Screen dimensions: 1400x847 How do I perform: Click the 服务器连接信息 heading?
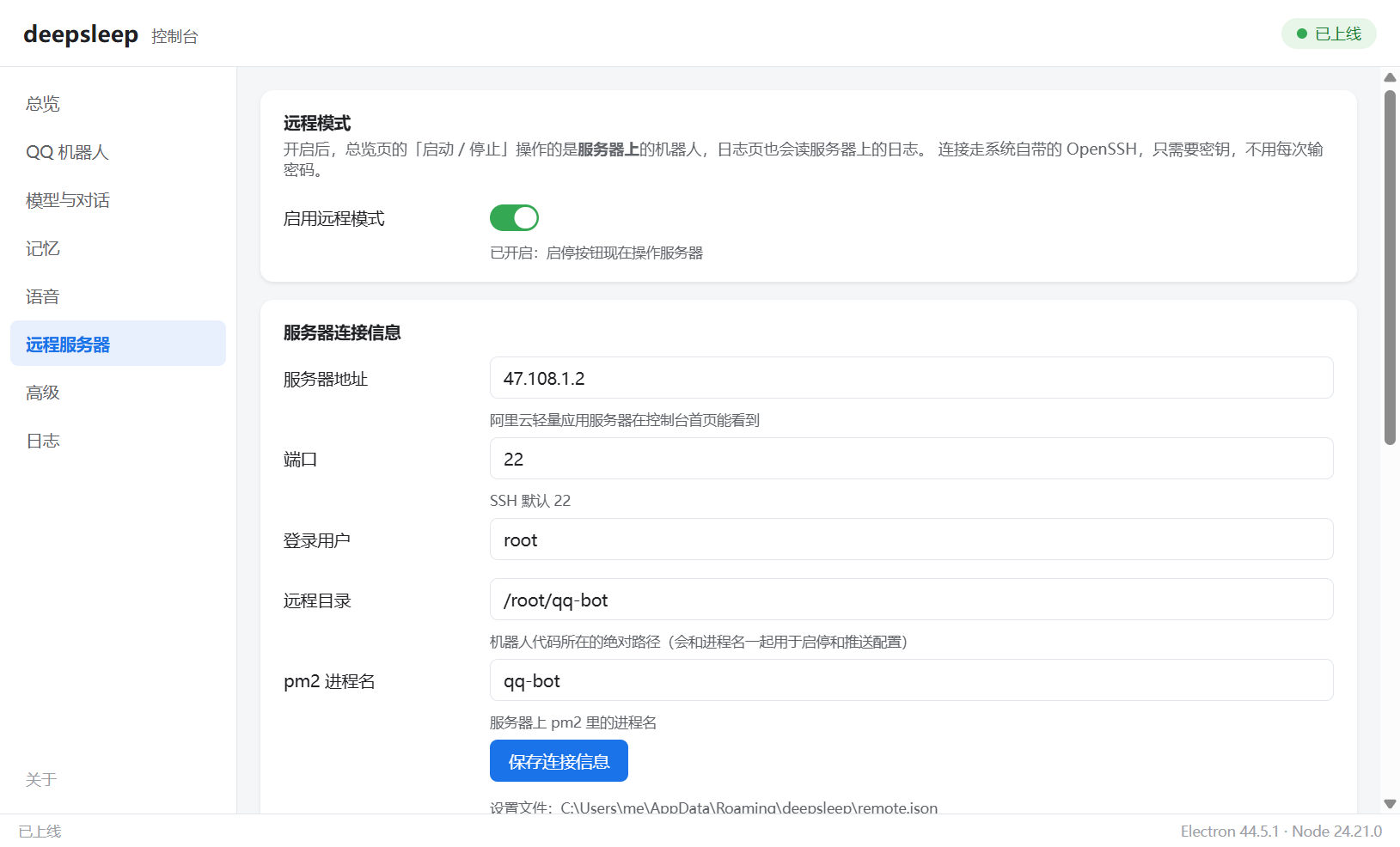342,332
